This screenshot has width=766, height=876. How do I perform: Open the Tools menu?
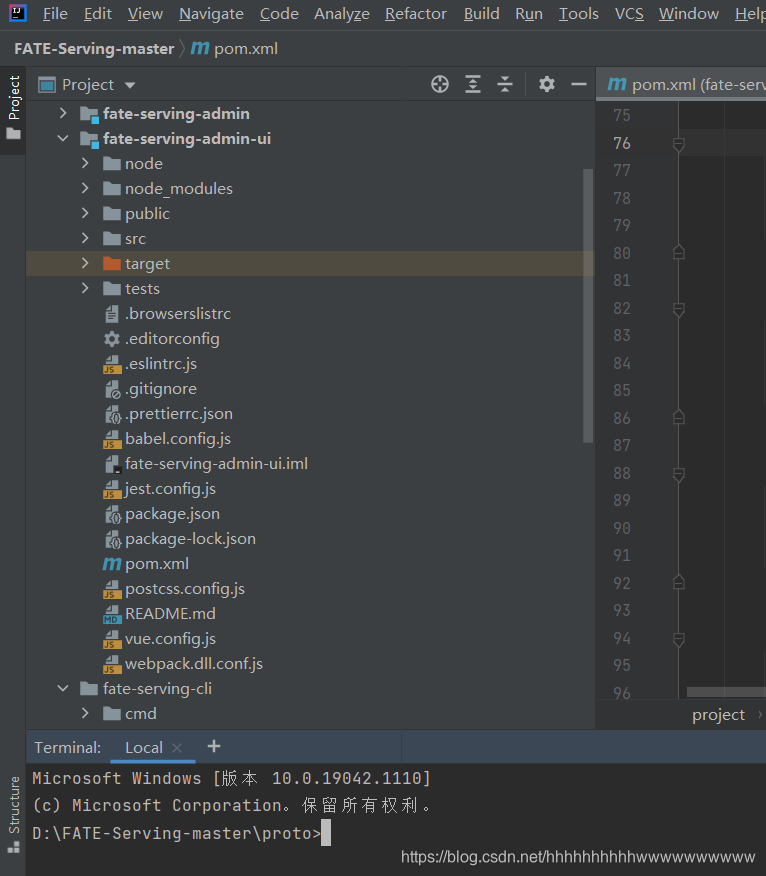579,13
